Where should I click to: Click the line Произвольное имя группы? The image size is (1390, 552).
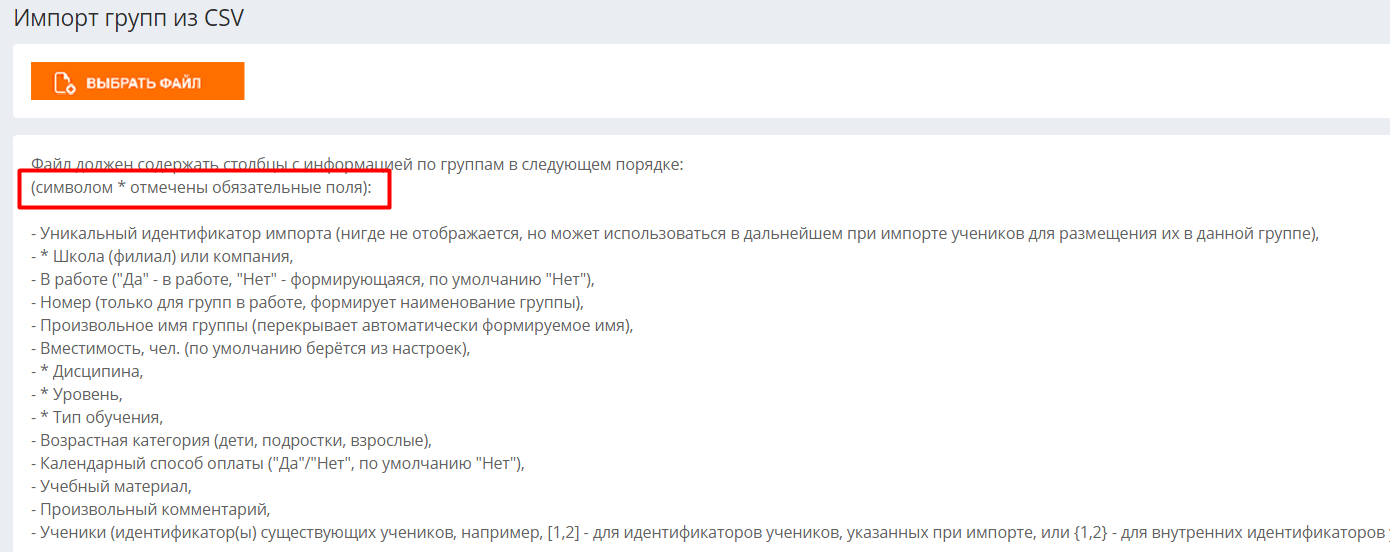(332, 325)
